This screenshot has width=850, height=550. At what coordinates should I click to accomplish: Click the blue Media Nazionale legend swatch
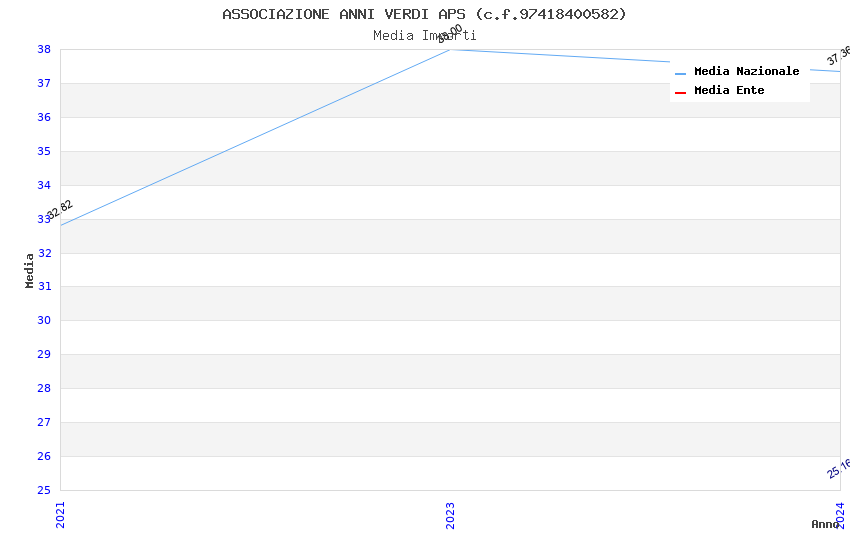point(680,73)
